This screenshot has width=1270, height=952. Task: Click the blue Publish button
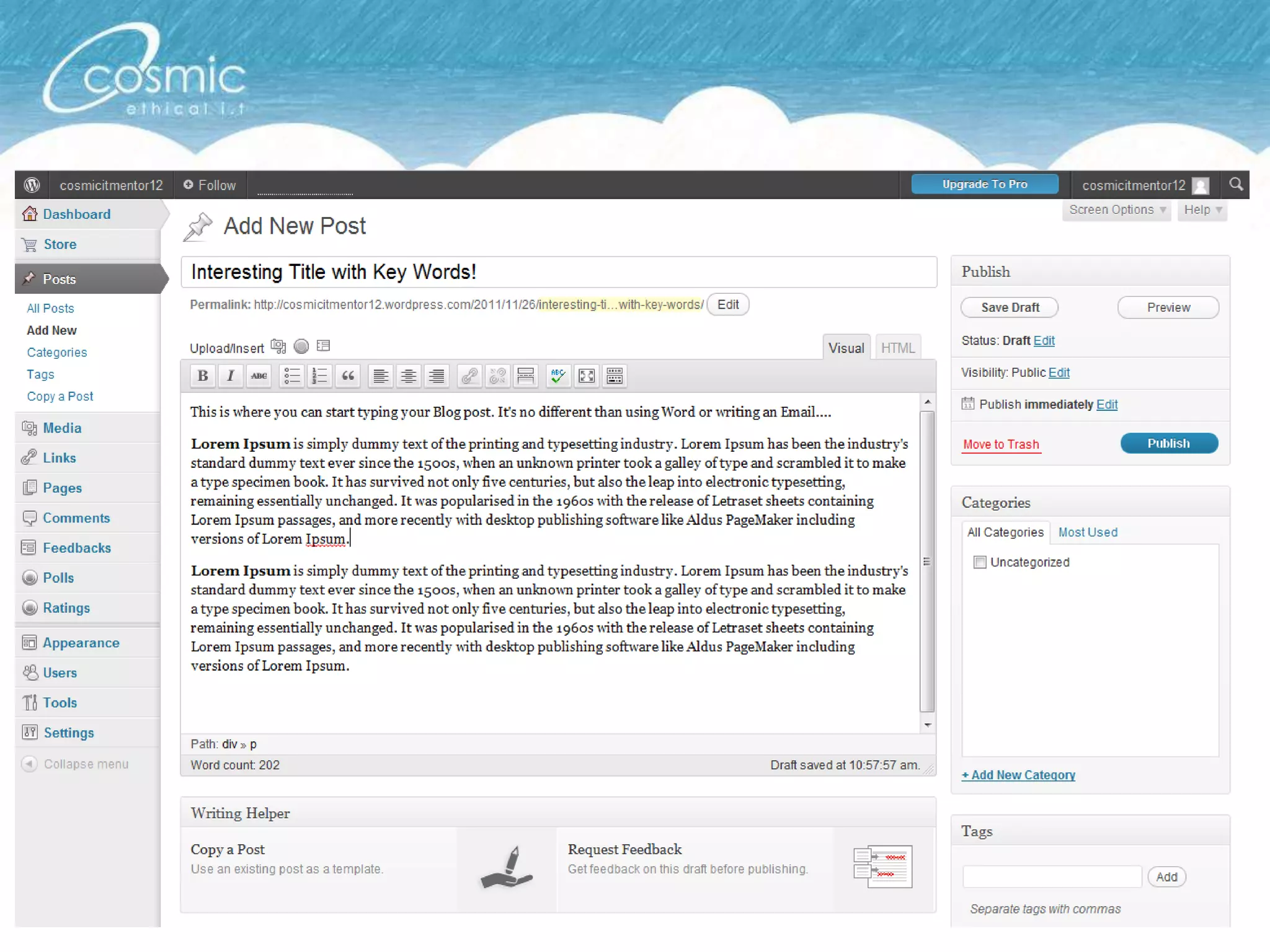click(x=1168, y=444)
